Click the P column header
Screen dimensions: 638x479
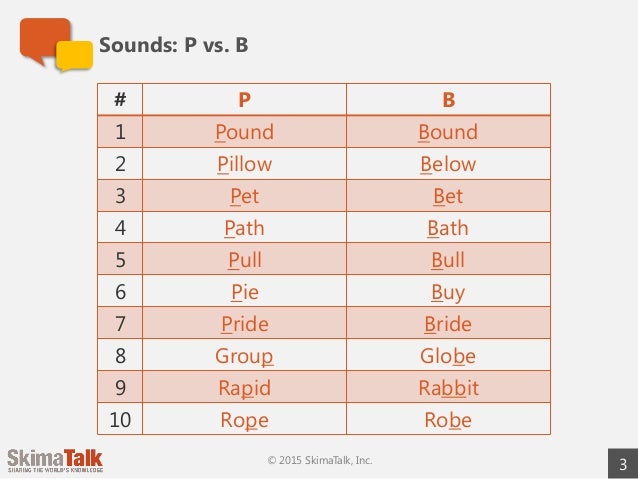[244, 100]
